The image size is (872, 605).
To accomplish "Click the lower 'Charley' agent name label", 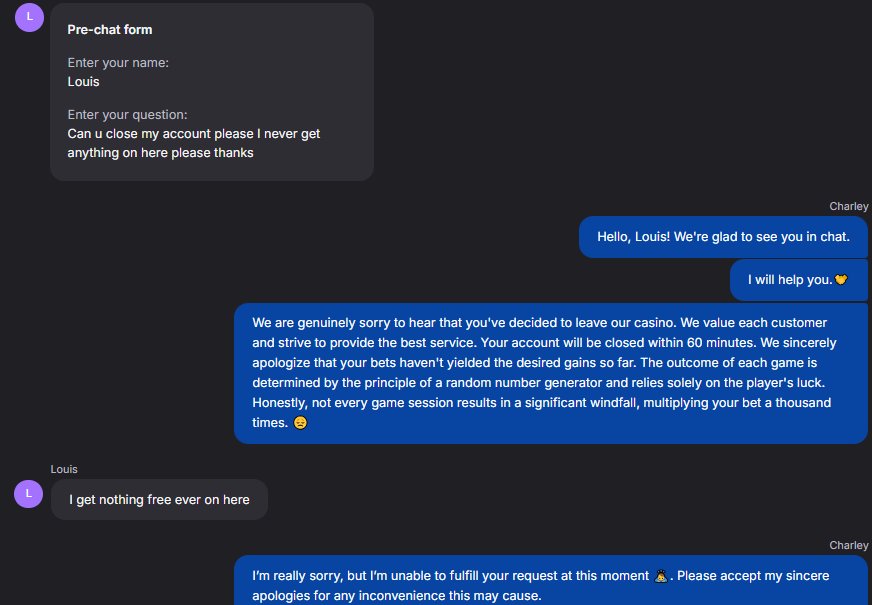I will coord(848,545).
